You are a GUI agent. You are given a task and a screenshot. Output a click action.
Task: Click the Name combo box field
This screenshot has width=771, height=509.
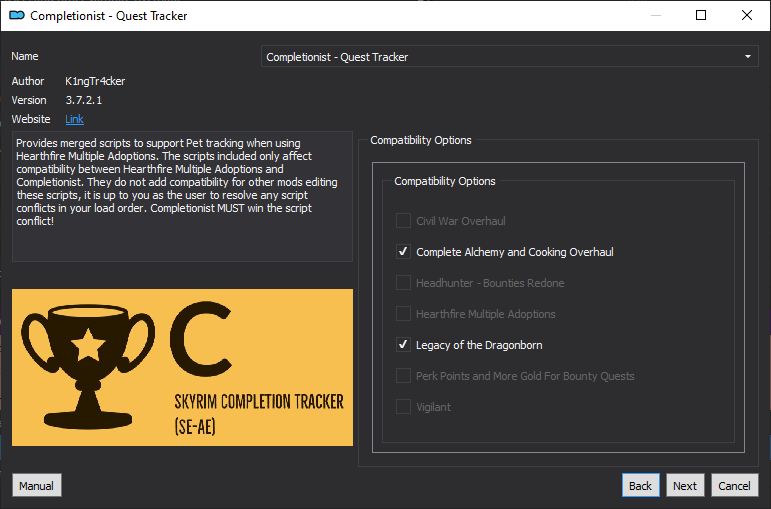(509, 57)
